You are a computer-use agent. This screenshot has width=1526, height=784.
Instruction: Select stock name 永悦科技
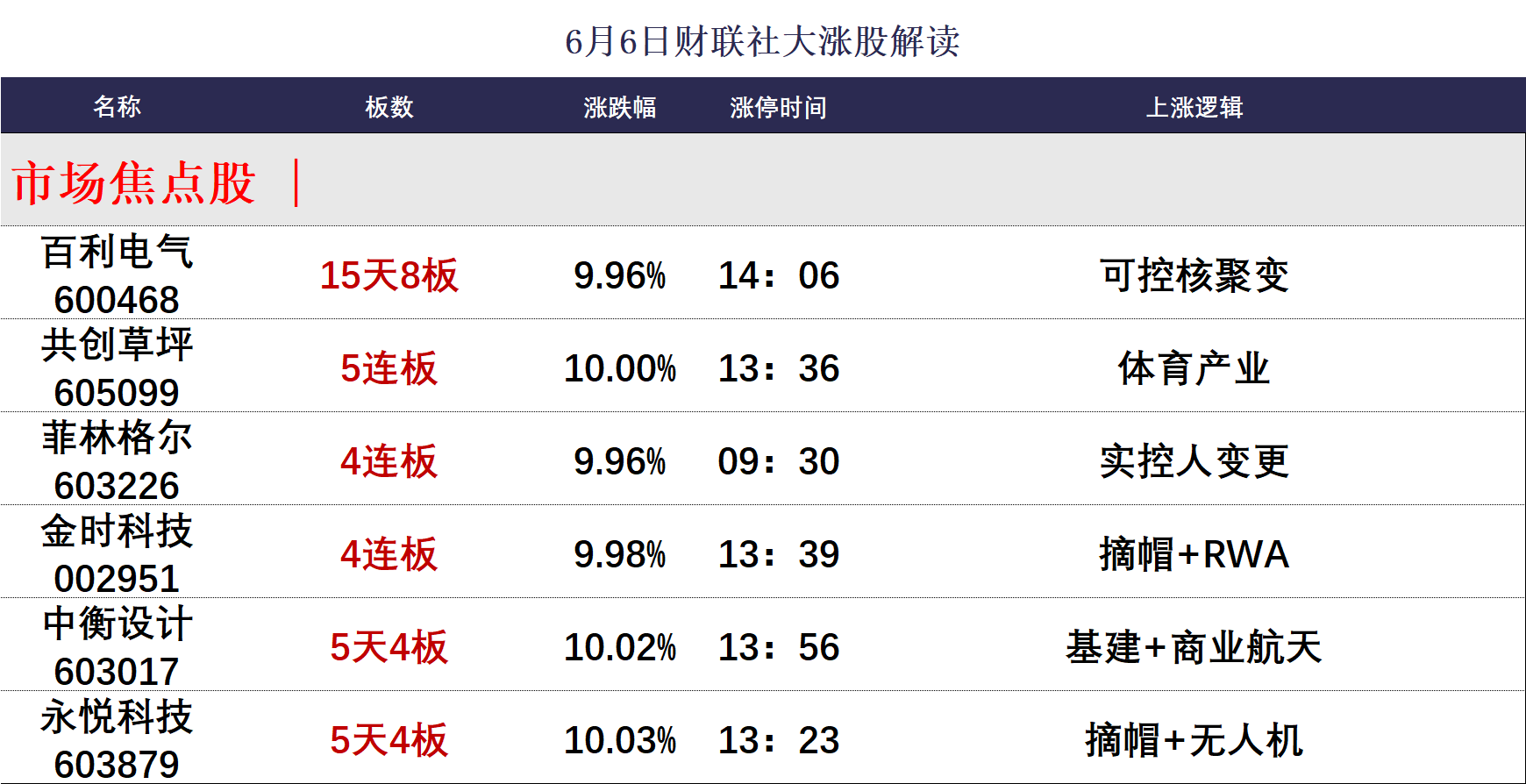tap(117, 717)
